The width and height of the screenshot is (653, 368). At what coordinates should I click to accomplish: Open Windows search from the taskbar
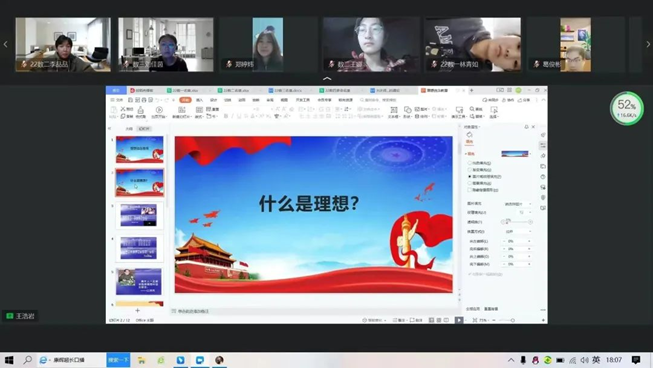point(27,360)
